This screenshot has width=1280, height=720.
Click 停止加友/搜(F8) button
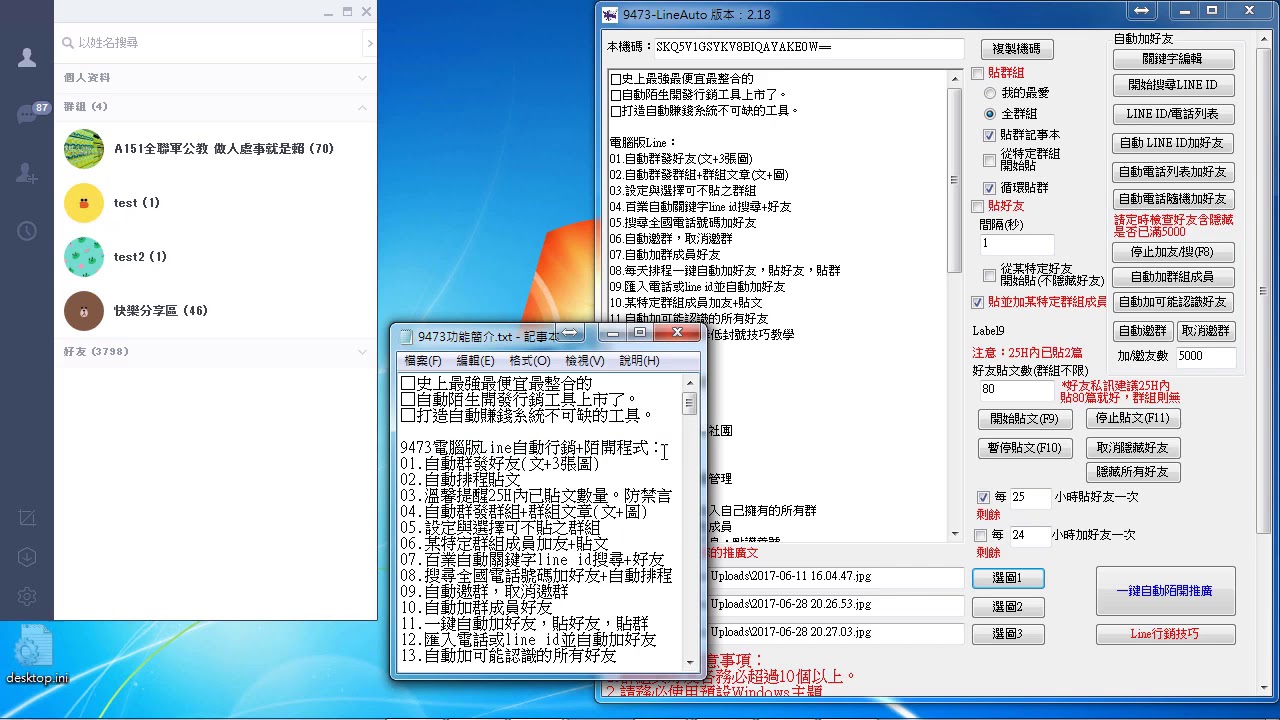1173,252
